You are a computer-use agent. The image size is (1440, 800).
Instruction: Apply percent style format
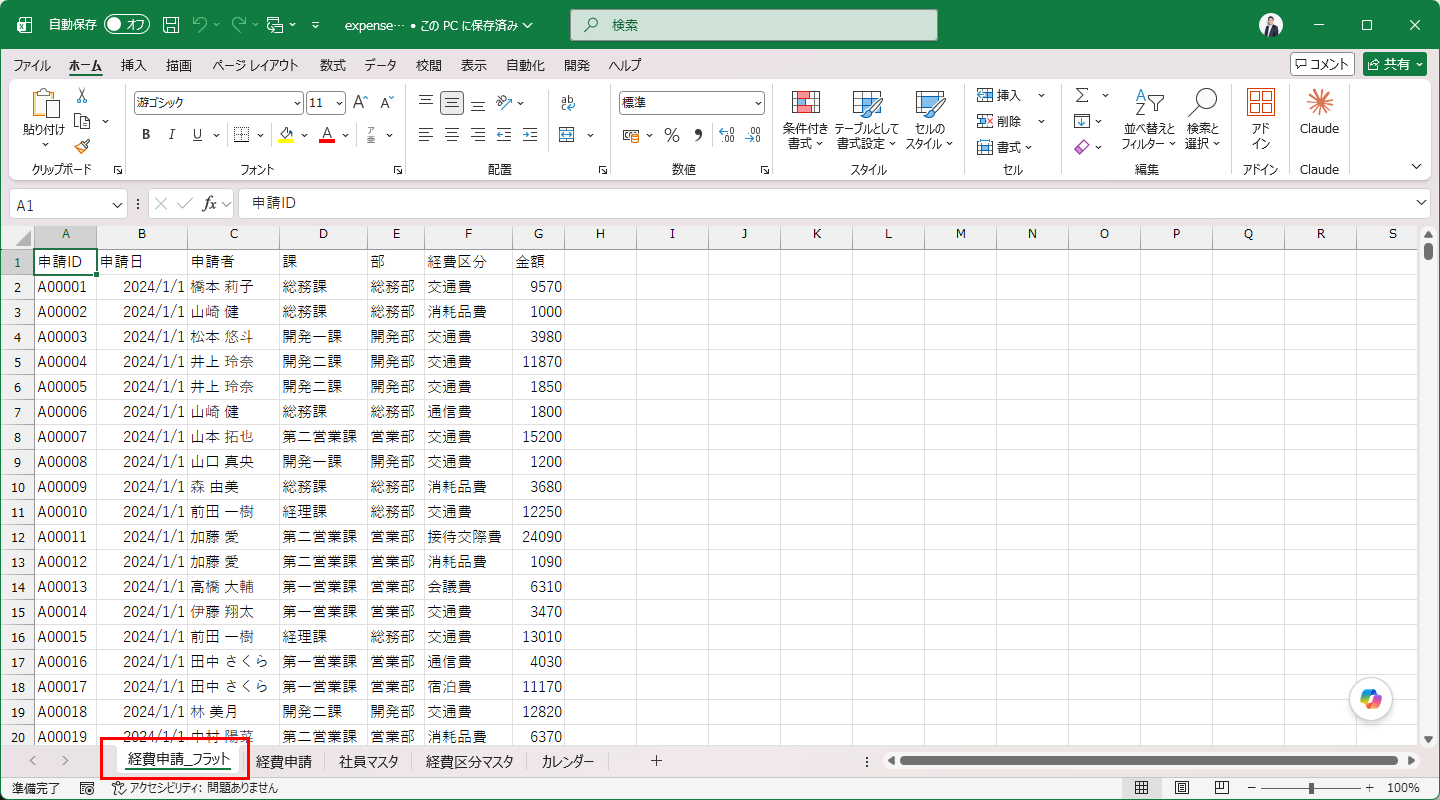click(x=672, y=134)
